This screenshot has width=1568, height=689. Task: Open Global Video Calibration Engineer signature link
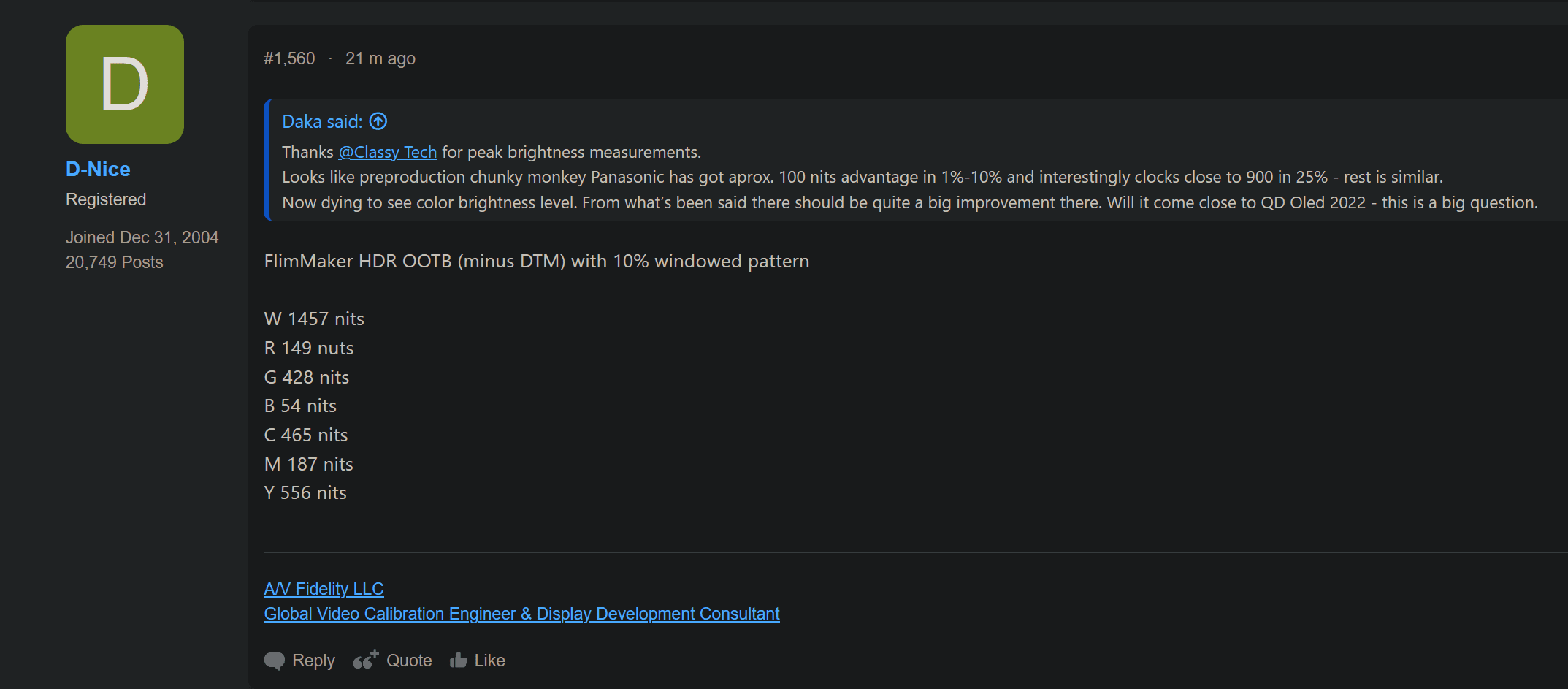click(x=521, y=614)
